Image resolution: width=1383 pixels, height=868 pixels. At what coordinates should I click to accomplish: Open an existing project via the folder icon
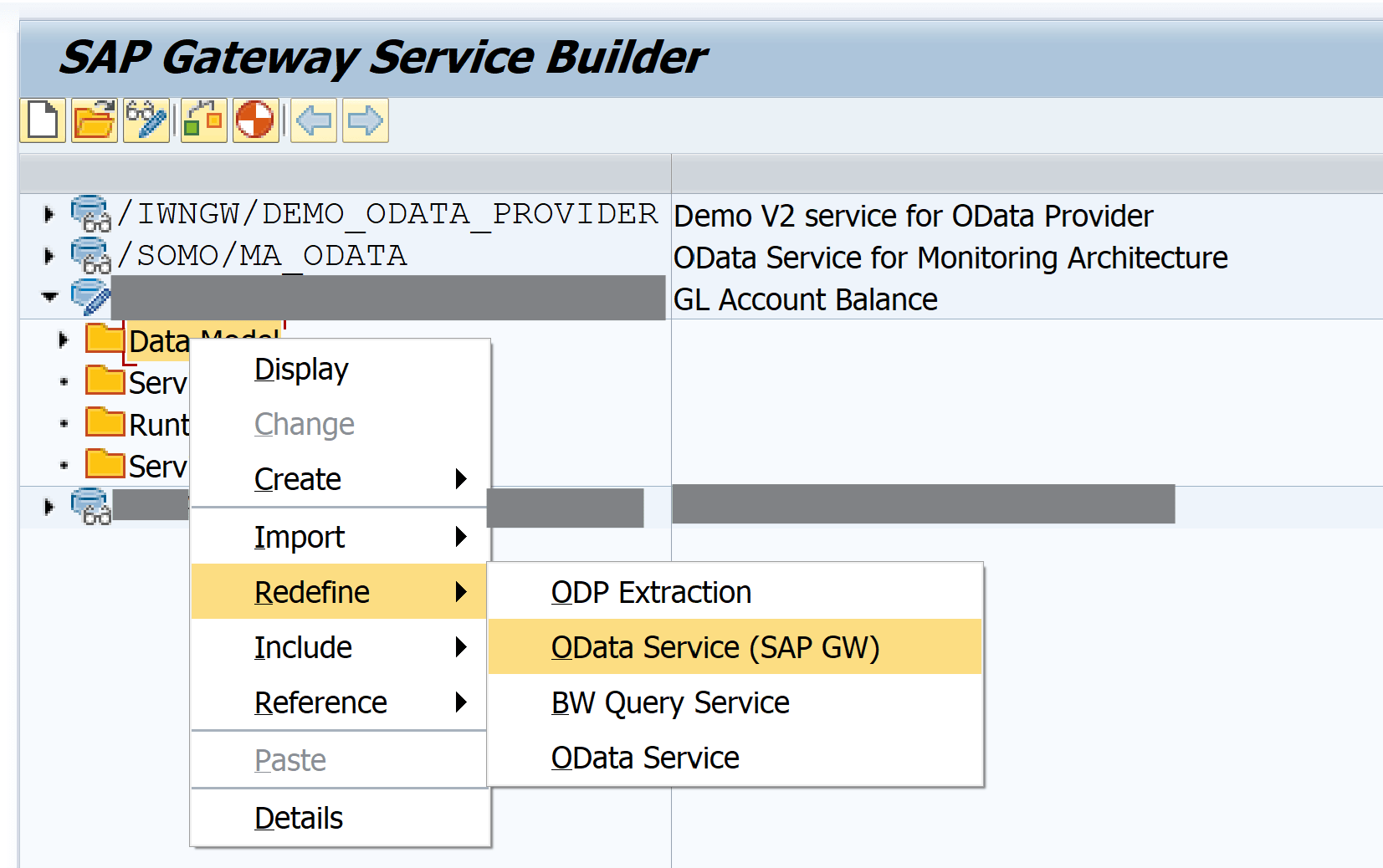(94, 120)
